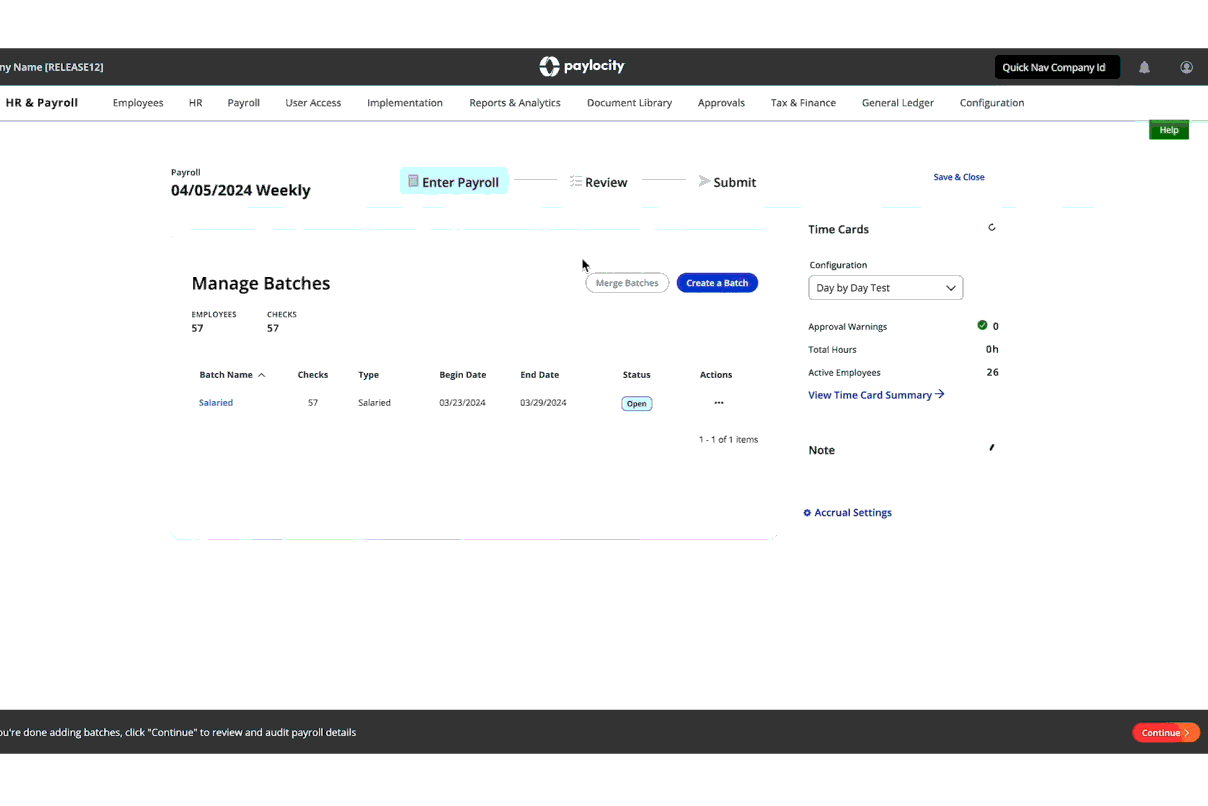
Task: Click the Paylocity logo in the header
Action: tap(581, 66)
